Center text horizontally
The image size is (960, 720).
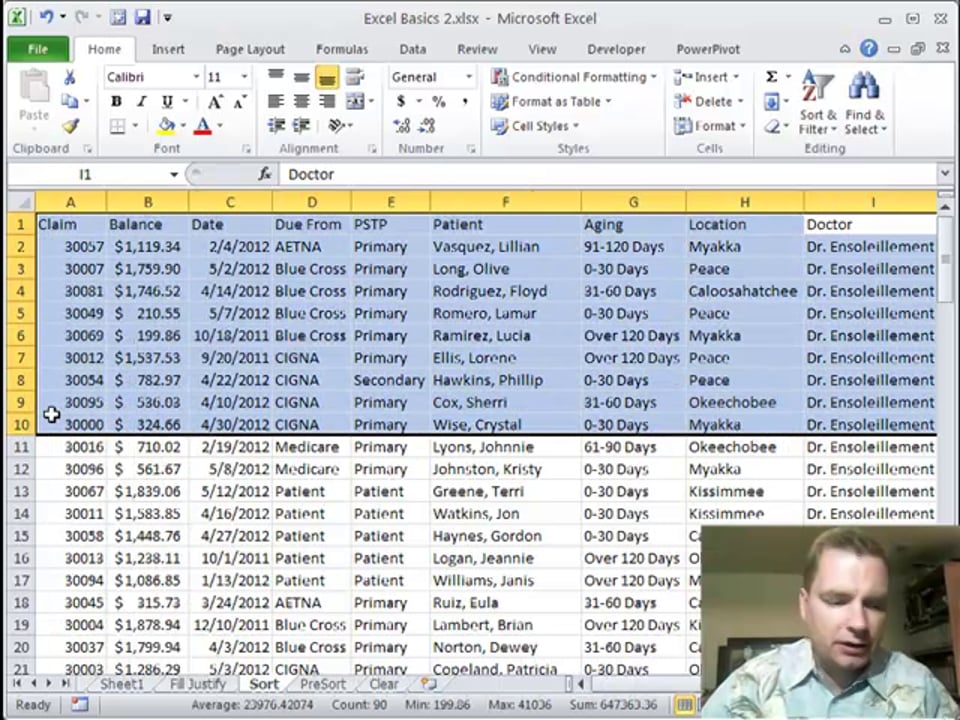tap(301, 102)
